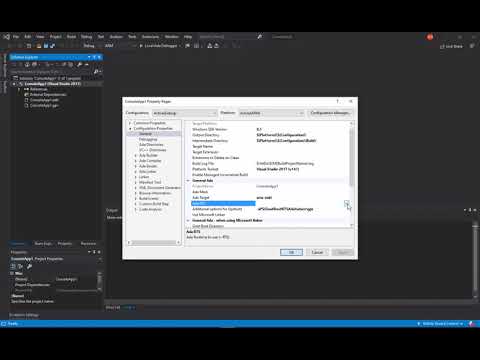
Task: Switch to the Team Explorer tab
Action: (x=43, y=244)
